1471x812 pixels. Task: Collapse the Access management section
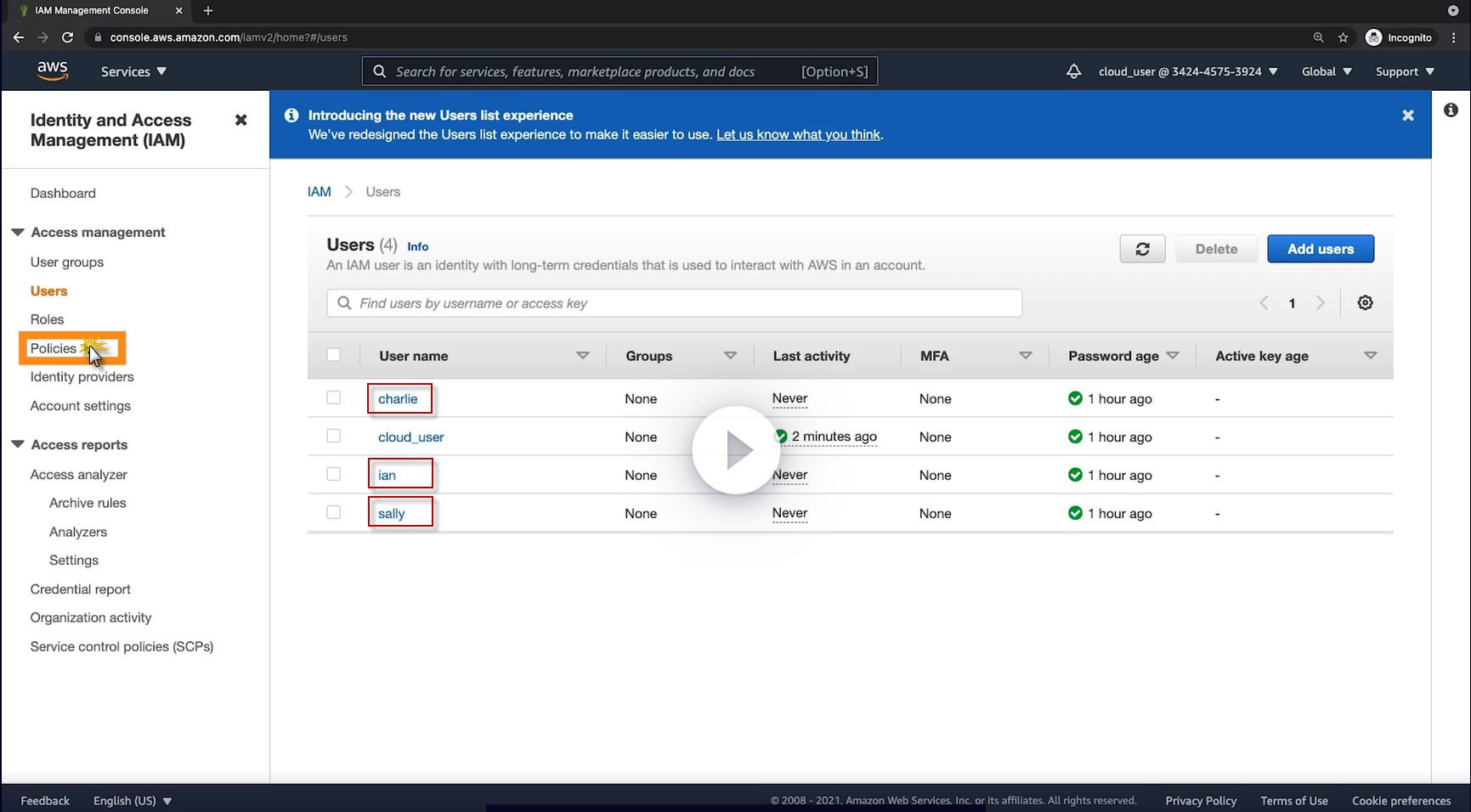click(18, 232)
